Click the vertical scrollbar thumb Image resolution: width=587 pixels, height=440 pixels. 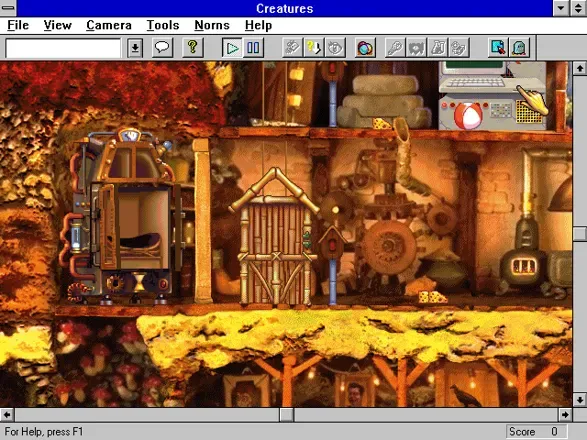(x=580, y=234)
